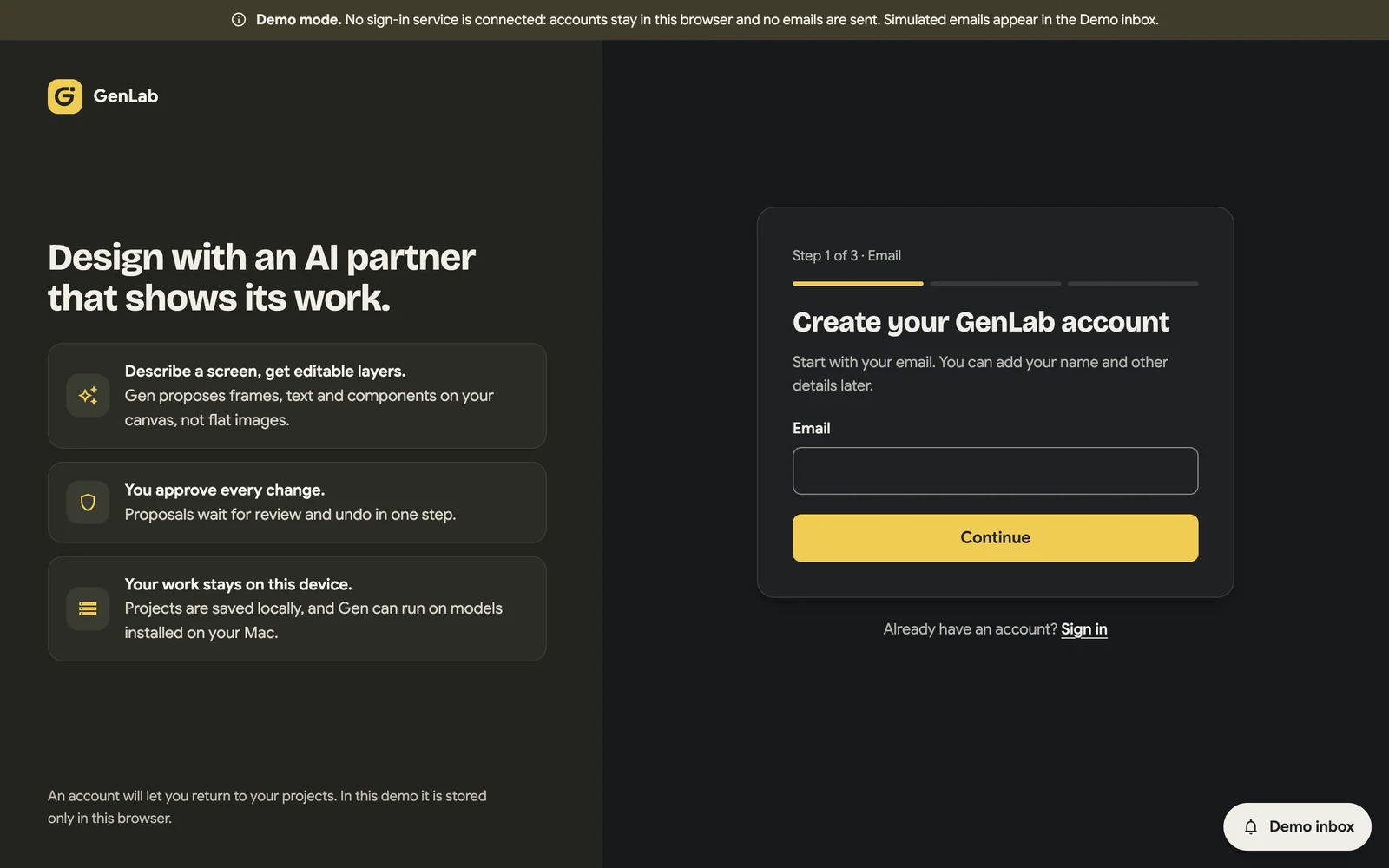
Task: Click "Your work stays on this device." title
Action: tap(238, 584)
